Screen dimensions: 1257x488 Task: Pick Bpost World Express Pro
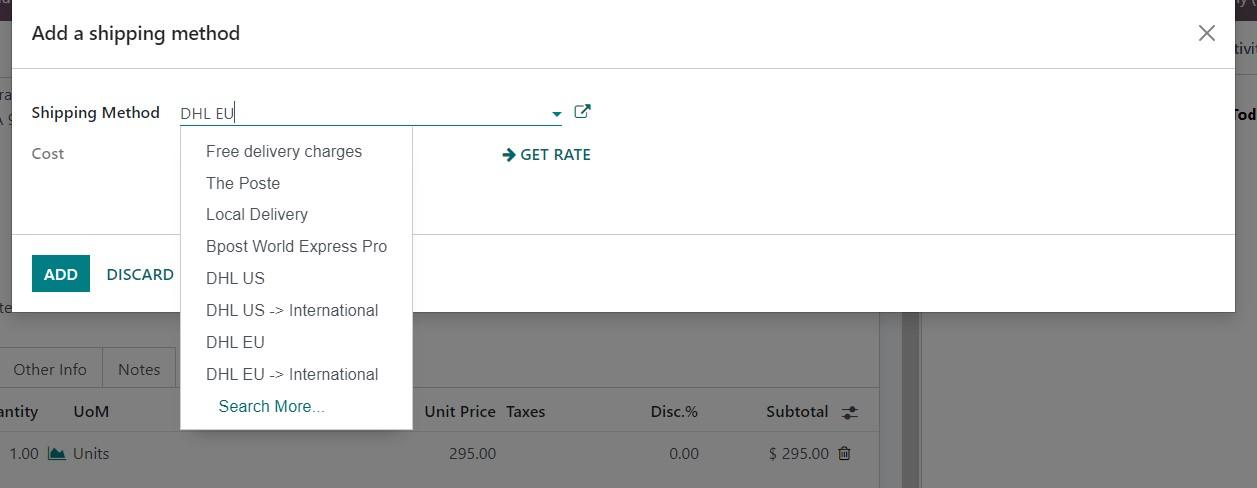coord(296,246)
